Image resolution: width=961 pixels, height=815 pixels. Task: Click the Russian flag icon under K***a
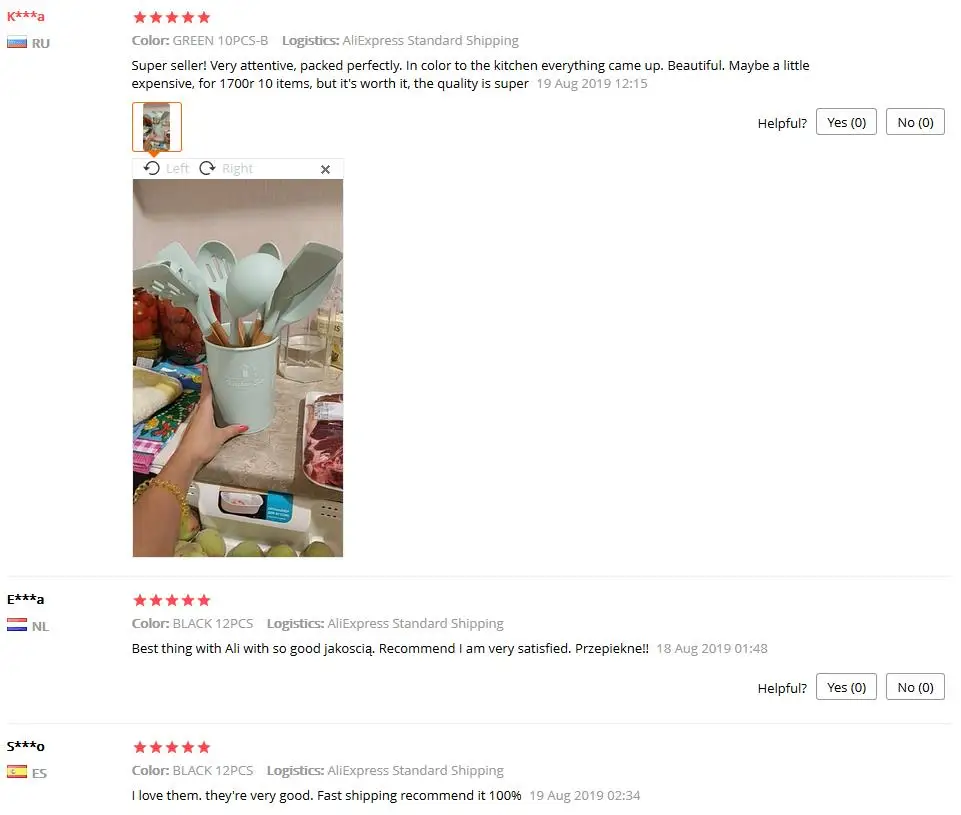tap(17, 43)
